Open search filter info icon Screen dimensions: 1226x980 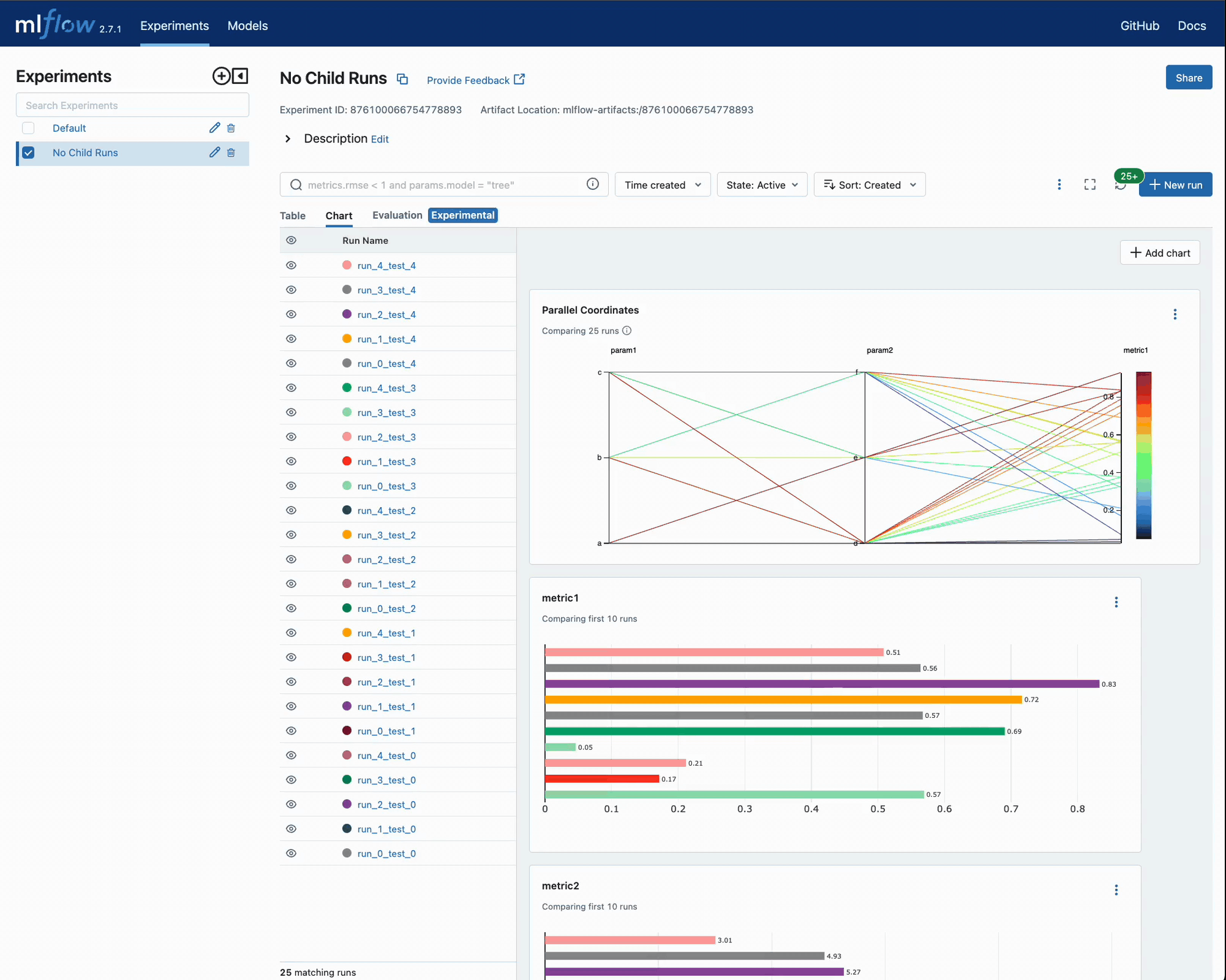[x=593, y=184]
